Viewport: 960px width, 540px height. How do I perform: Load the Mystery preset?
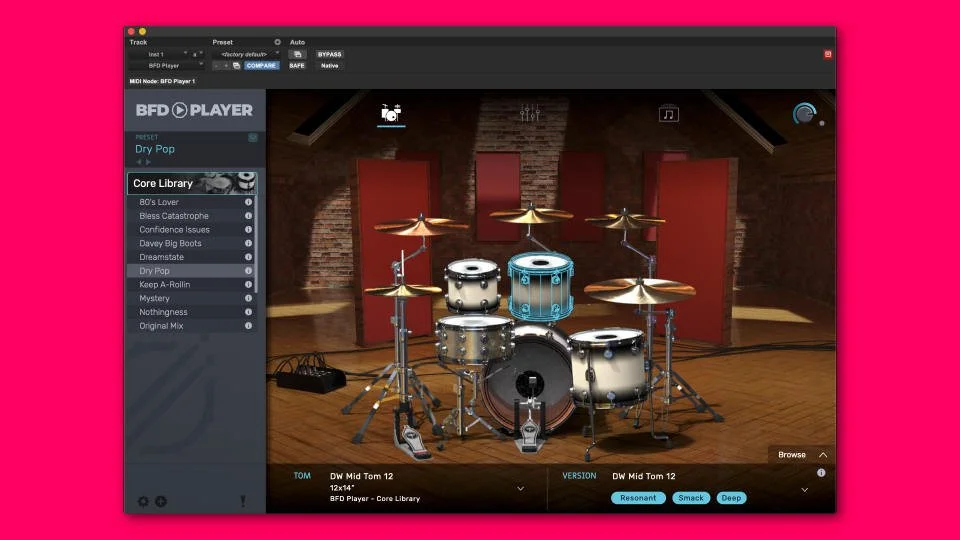190,298
